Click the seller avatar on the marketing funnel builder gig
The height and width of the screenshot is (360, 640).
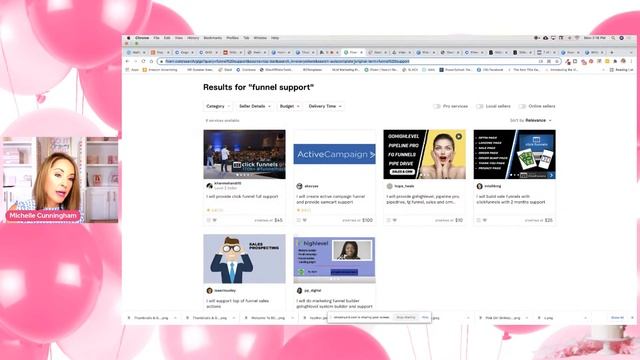pyautogui.click(x=299, y=291)
